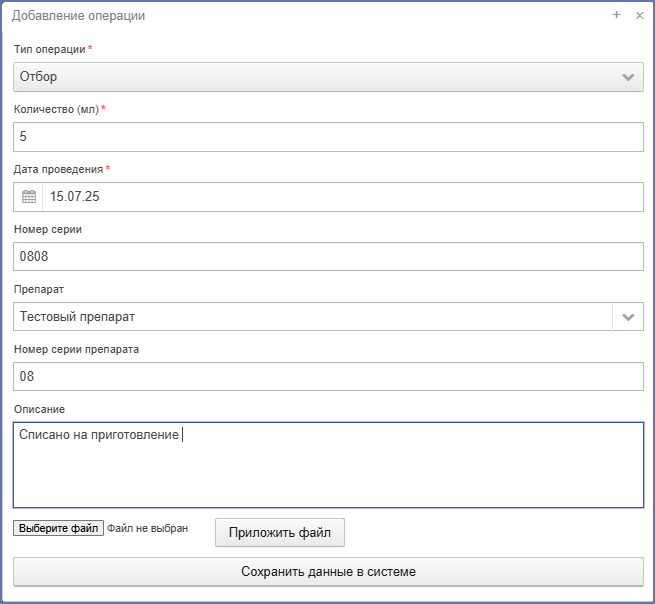Click the Выберите файл button
This screenshot has width=655, height=604.
[58, 528]
